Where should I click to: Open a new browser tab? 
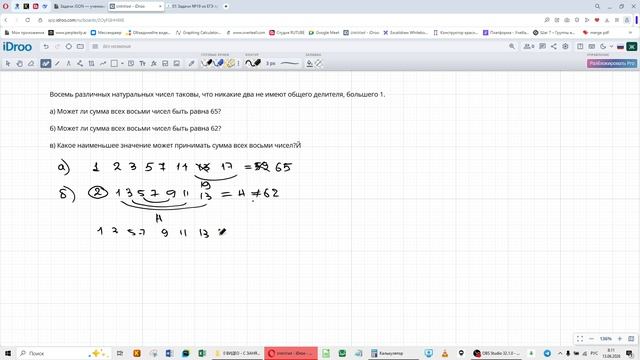tap(226, 7)
